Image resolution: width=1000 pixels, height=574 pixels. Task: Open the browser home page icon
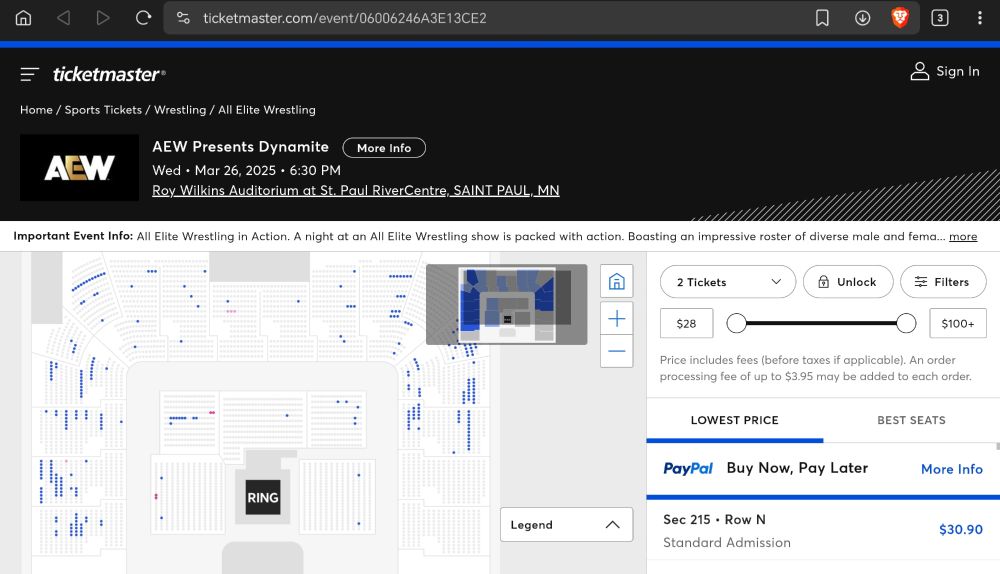coord(23,18)
